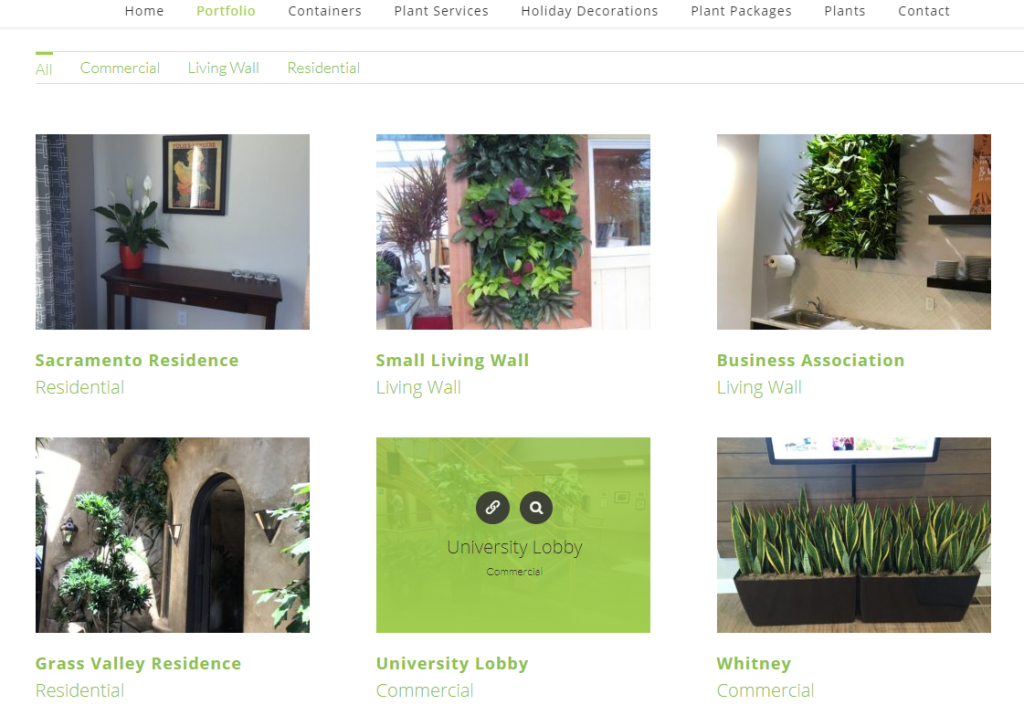The height and width of the screenshot is (726, 1024).
Task: Select the All filter tab
Action: pyautogui.click(x=44, y=69)
